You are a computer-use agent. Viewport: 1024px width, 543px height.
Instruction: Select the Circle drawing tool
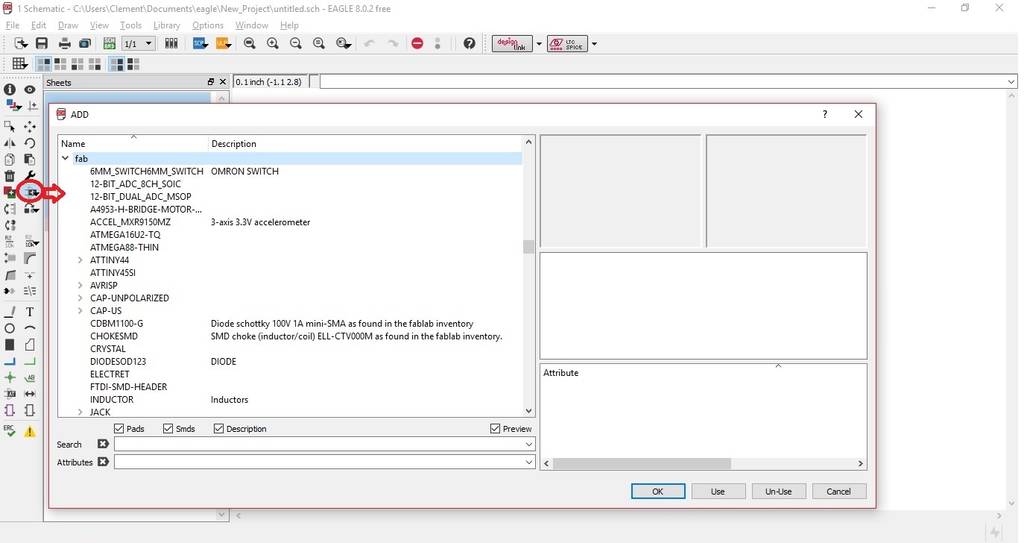[10, 328]
